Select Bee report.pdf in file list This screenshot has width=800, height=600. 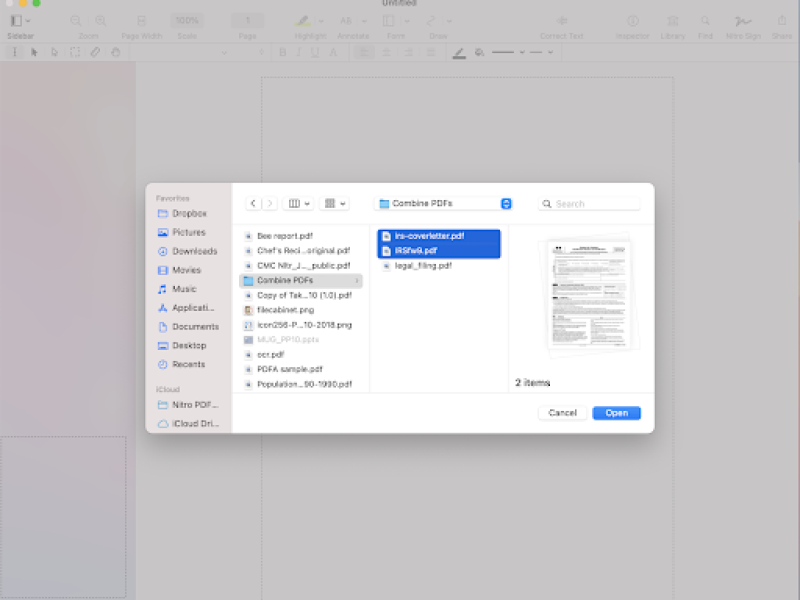[x=285, y=236]
